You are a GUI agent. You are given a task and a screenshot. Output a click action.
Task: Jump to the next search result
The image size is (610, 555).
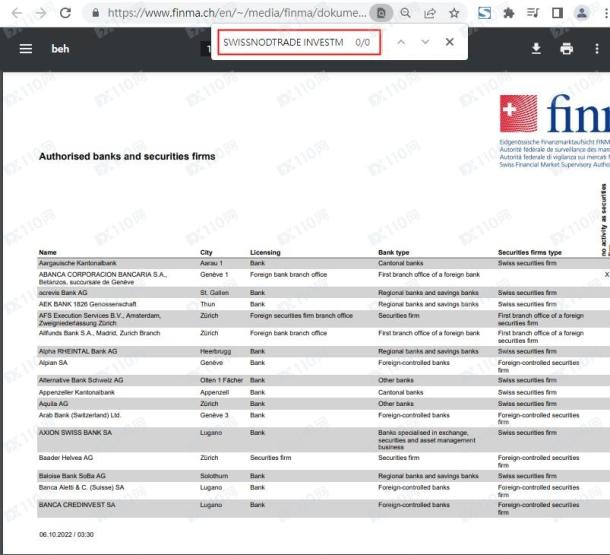pos(425,42)
